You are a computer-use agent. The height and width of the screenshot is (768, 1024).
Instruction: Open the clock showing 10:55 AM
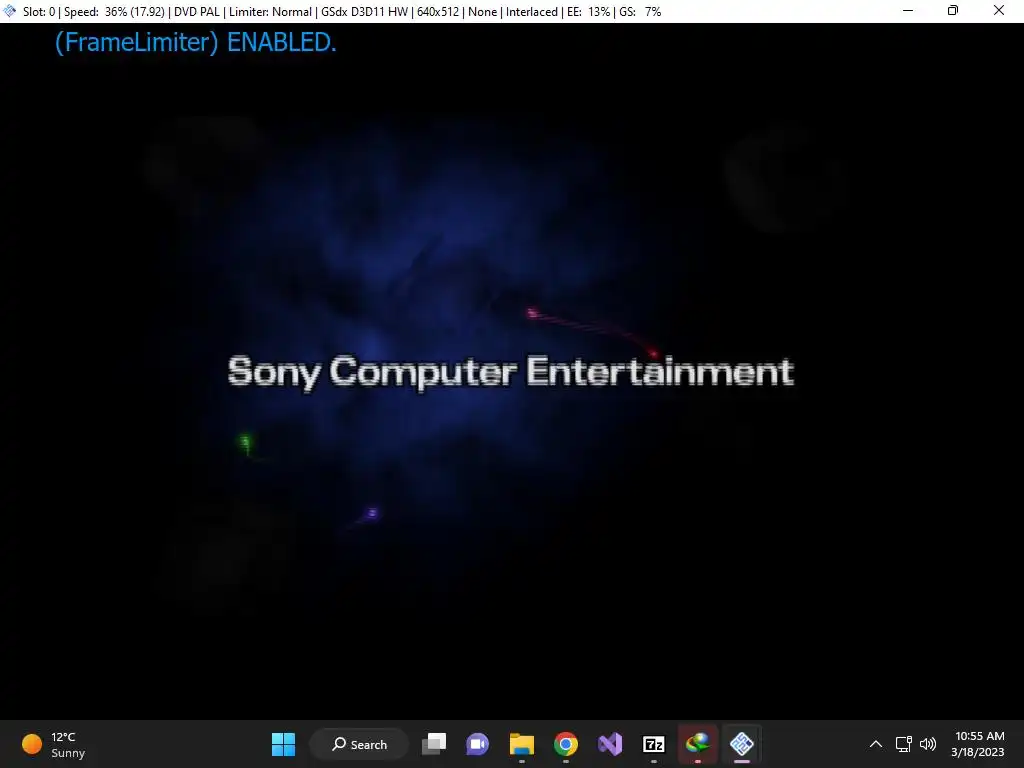(978, 744)
